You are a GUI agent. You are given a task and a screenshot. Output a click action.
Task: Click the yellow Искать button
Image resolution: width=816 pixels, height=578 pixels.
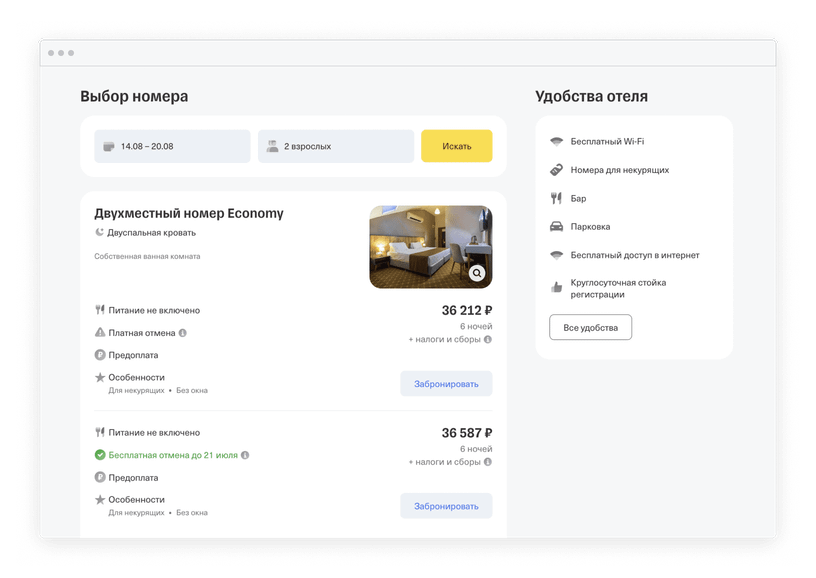pos(456,146)
